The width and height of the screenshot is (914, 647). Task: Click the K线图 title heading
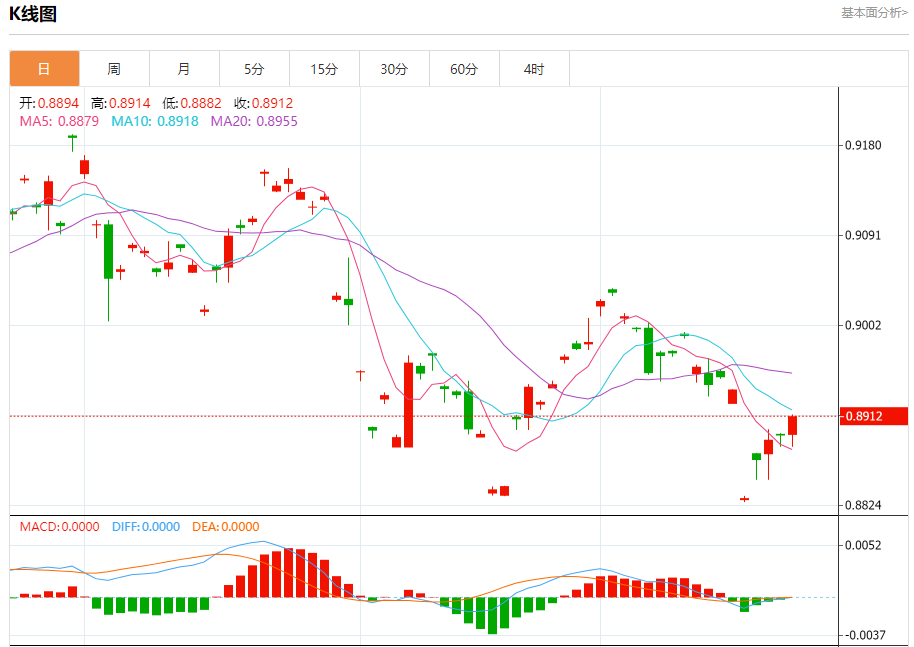tap(34, 14)
